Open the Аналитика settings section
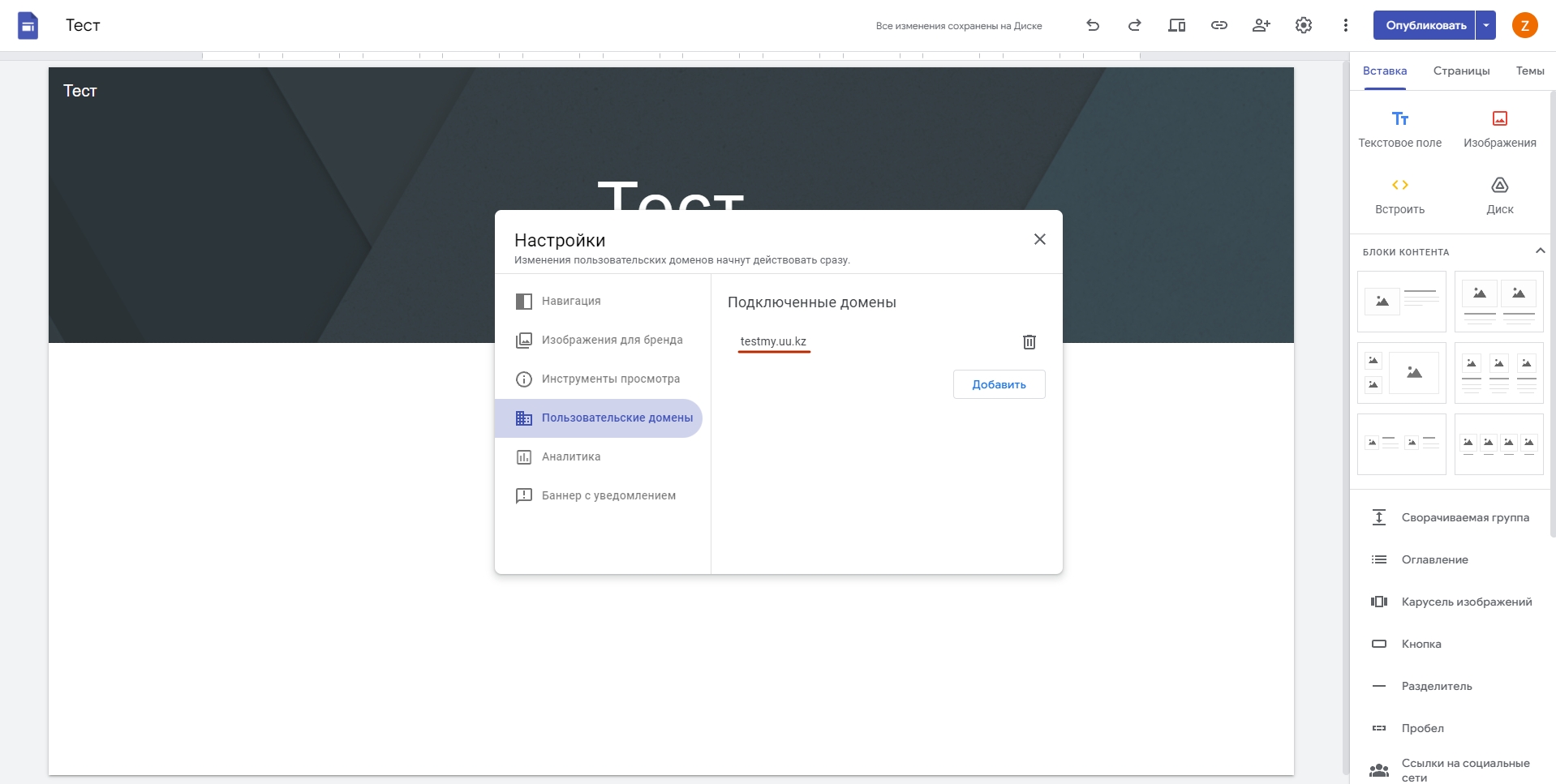 point(599,456)
